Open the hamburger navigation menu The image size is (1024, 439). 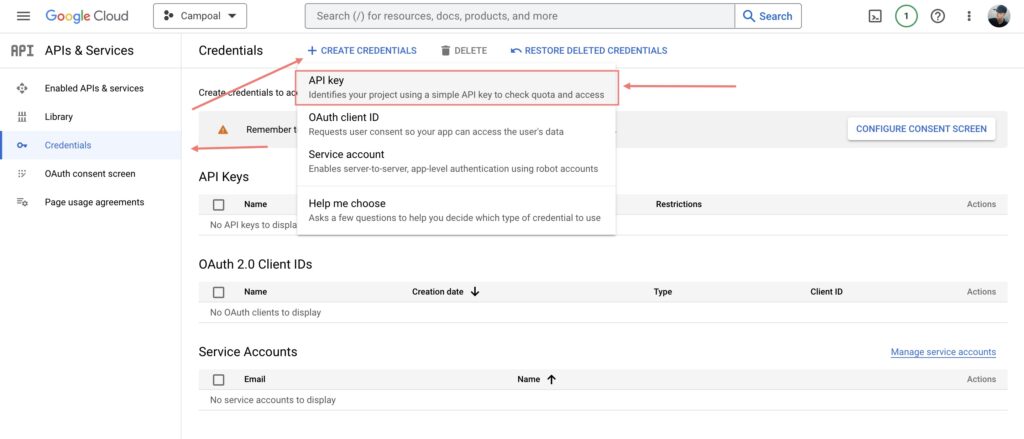click(24, 16)
